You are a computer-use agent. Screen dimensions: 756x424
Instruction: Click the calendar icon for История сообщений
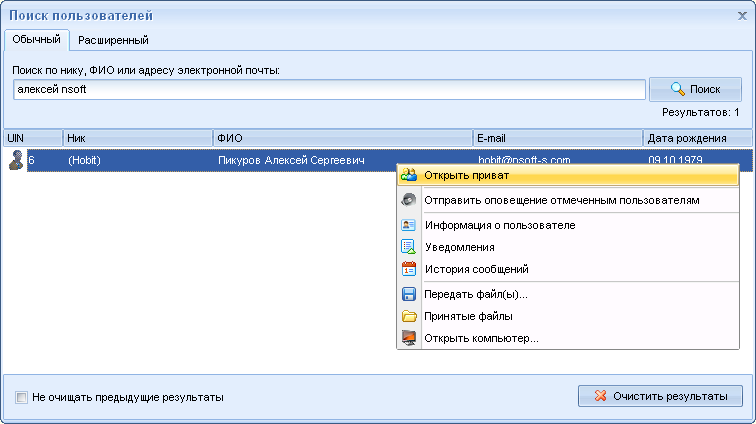[409, 269]
